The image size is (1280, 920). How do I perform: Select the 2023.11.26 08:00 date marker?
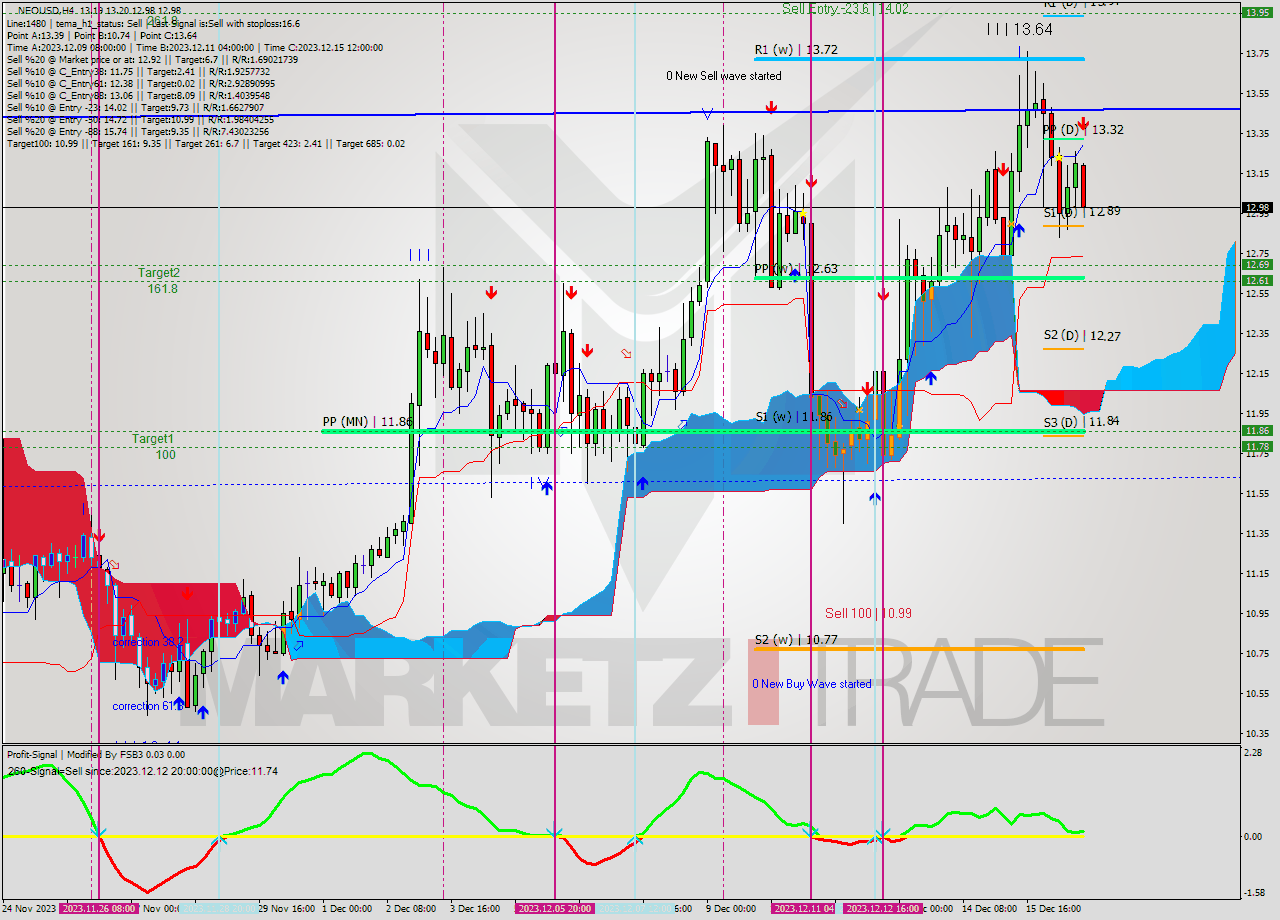click(x=98, y=909)
